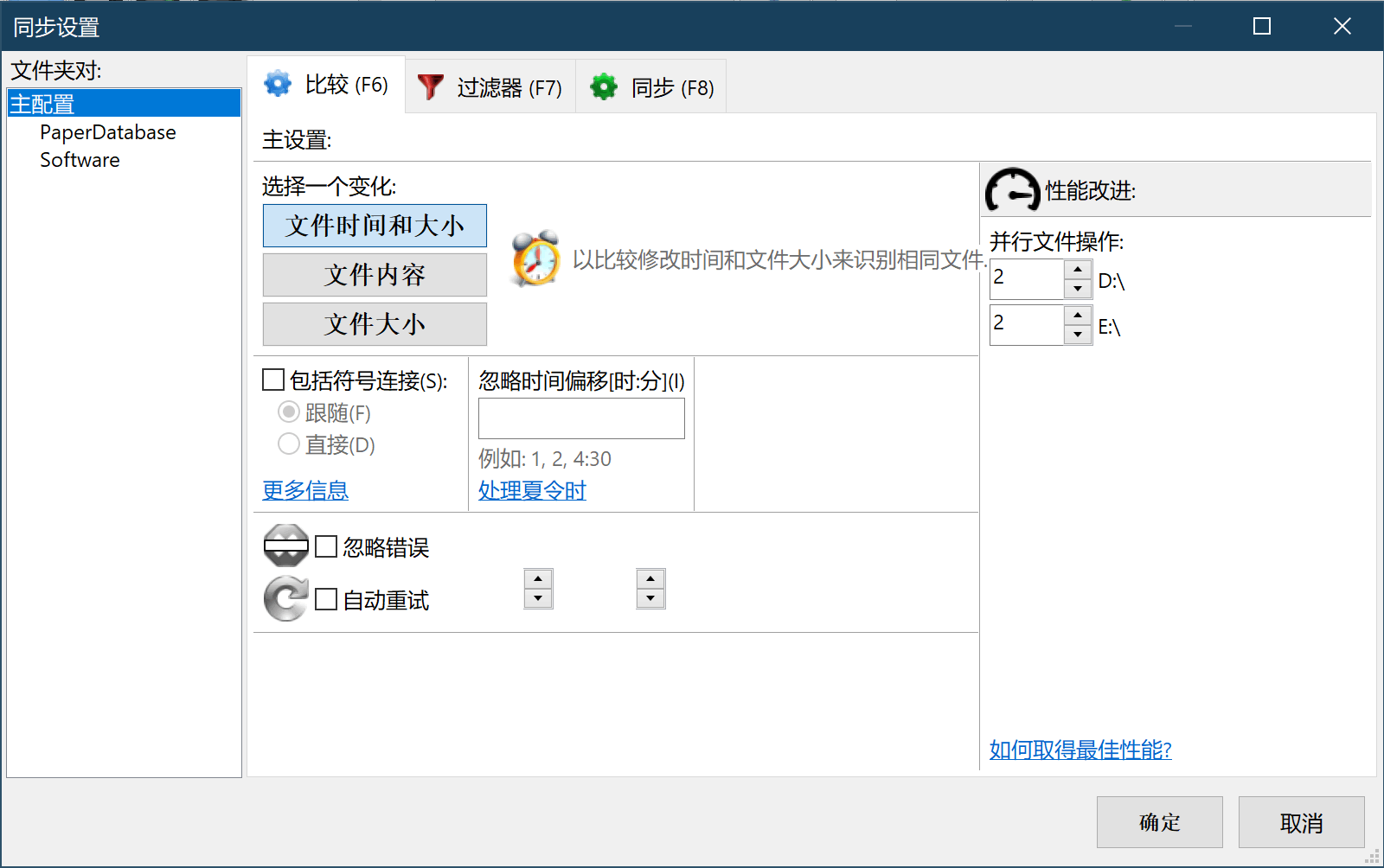Select 文件内容 comparison variant

click(375, 275)
